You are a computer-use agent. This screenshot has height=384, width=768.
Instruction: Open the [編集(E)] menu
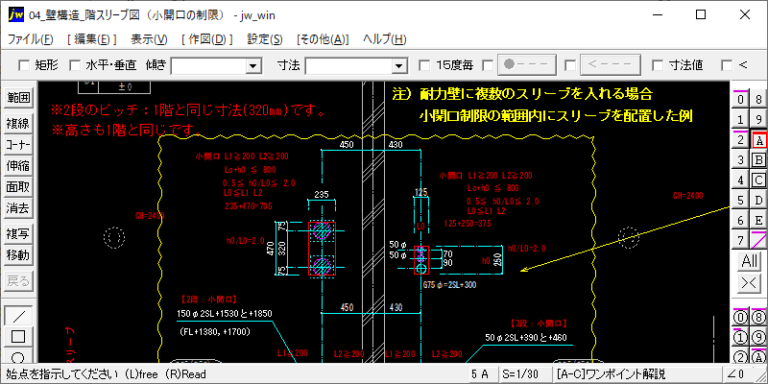(92, 39)
